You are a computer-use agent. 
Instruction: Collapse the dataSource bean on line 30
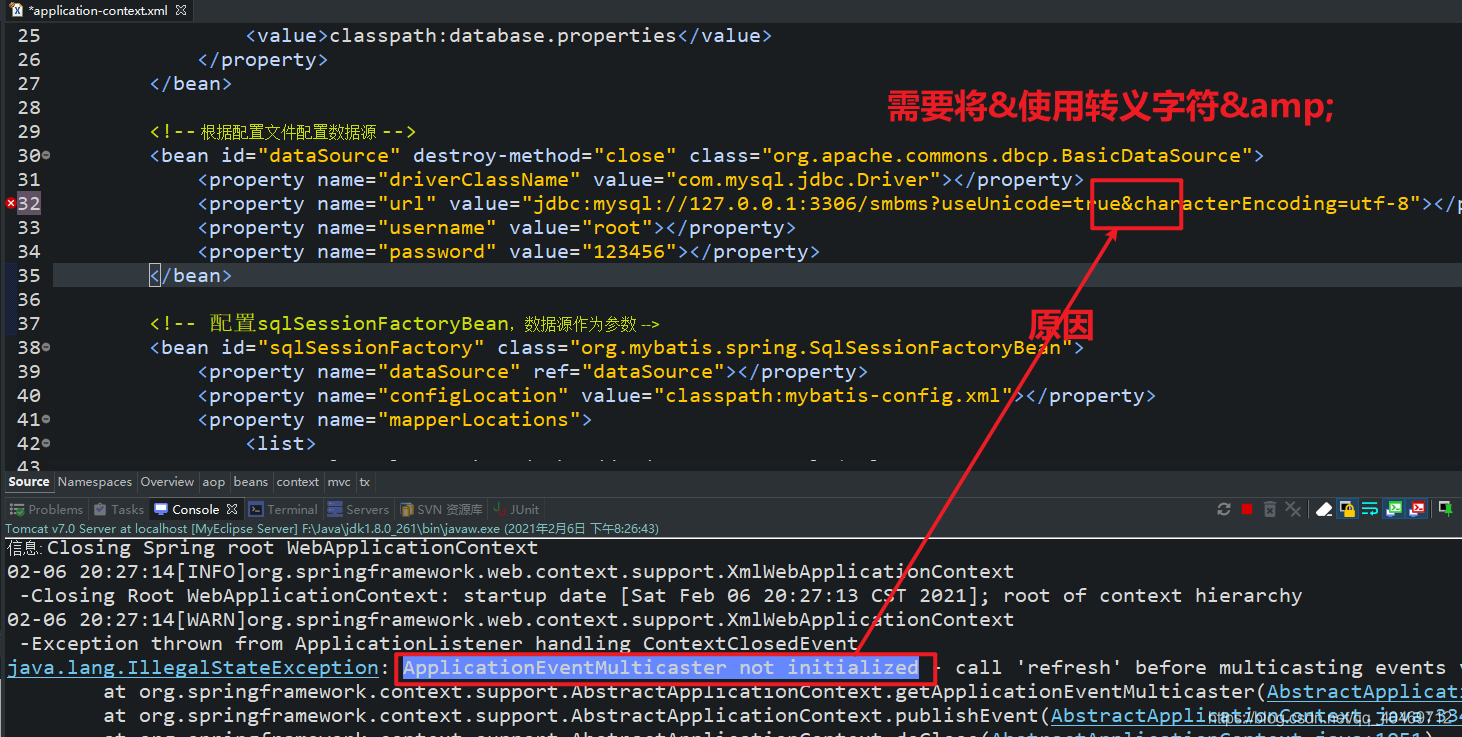tap(44, 155)
